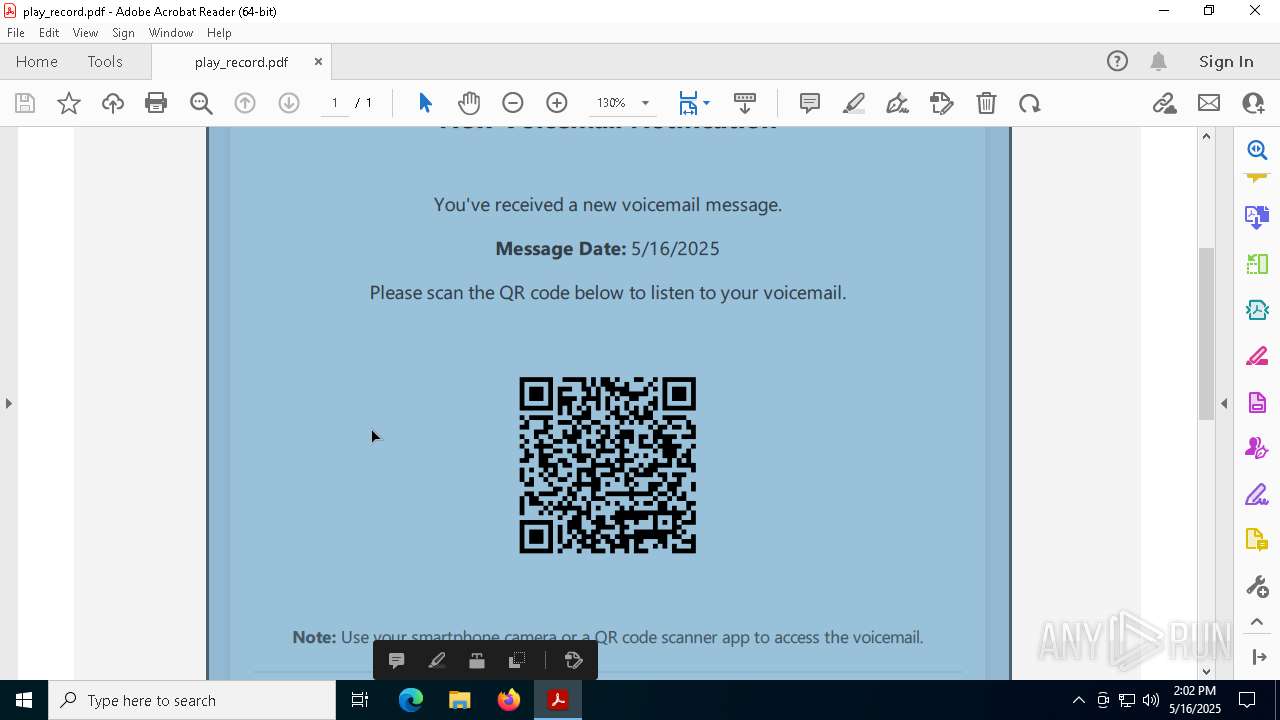Open Export PDF tool in right pane
1280x720 pixels.
pos(1257,216)
